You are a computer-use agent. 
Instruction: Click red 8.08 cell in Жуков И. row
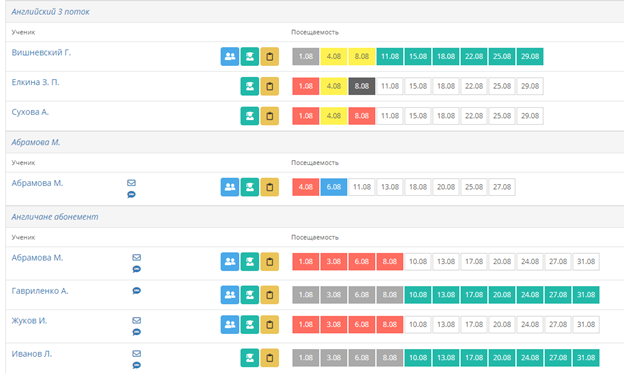click(x=390, y=324)
